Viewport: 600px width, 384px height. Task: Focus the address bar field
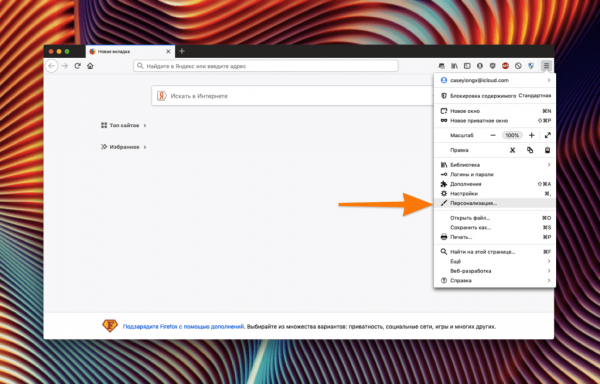click(266, 66)
